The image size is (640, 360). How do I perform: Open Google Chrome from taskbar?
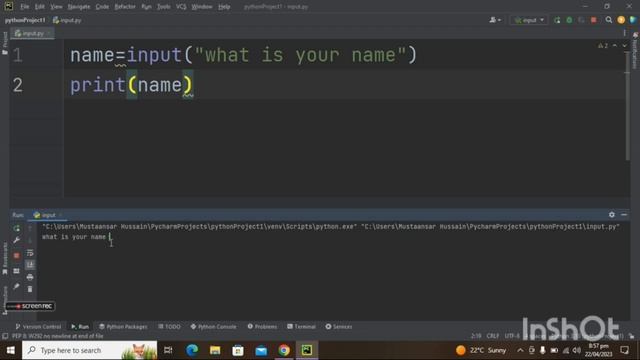pos(284,350)
